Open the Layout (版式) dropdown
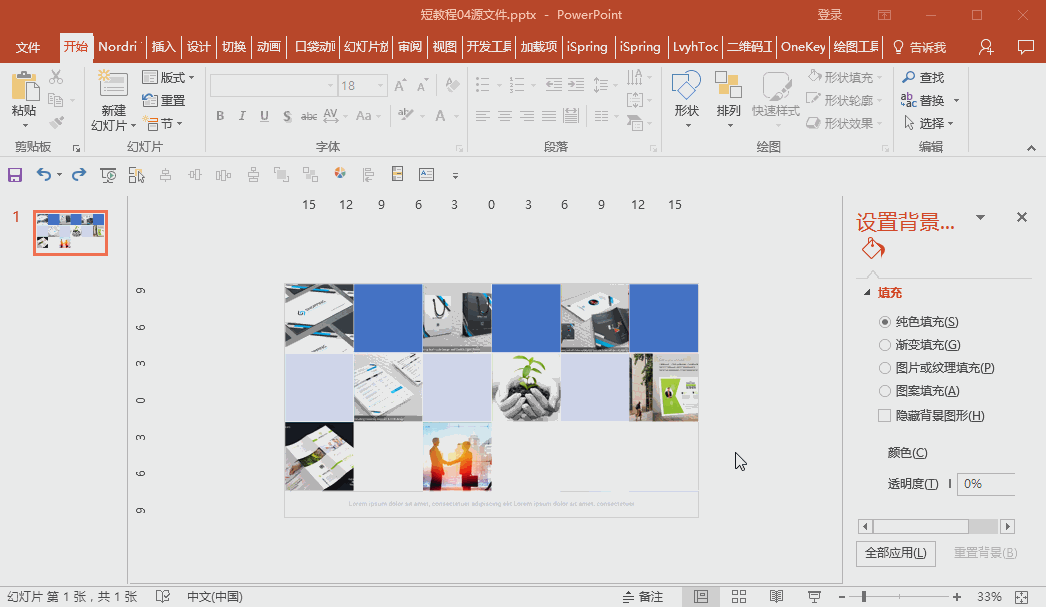 168,77
